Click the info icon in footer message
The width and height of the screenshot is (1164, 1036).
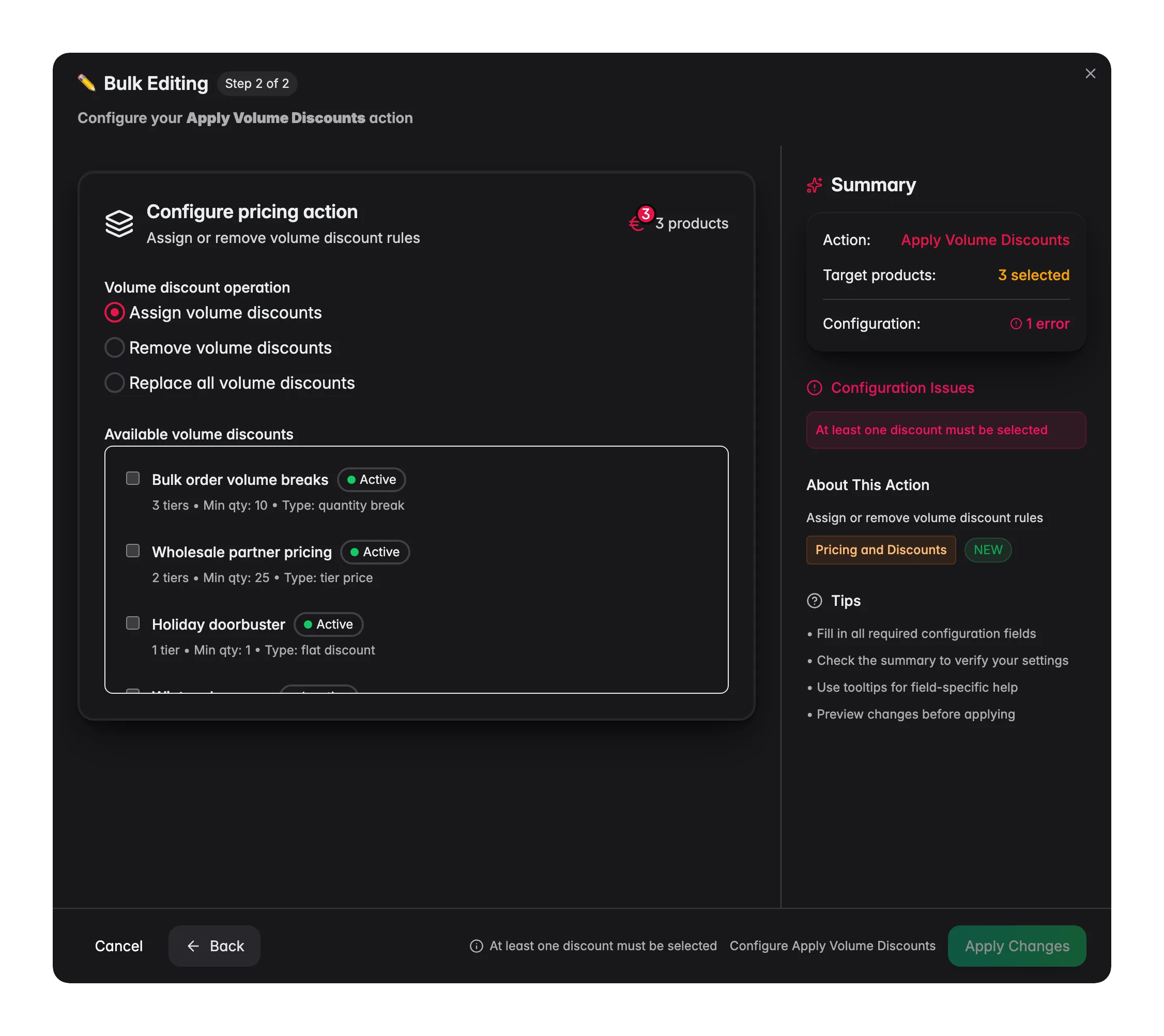coord(476,946)
